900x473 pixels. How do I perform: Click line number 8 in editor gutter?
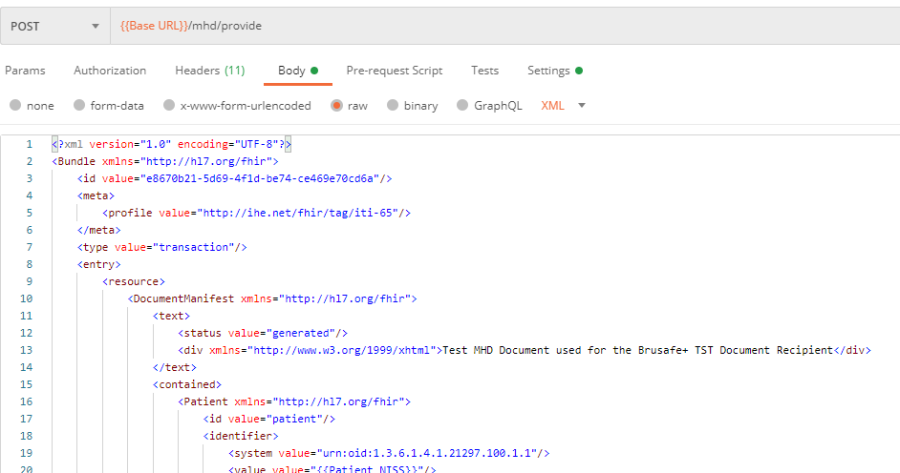coord(29,265)
